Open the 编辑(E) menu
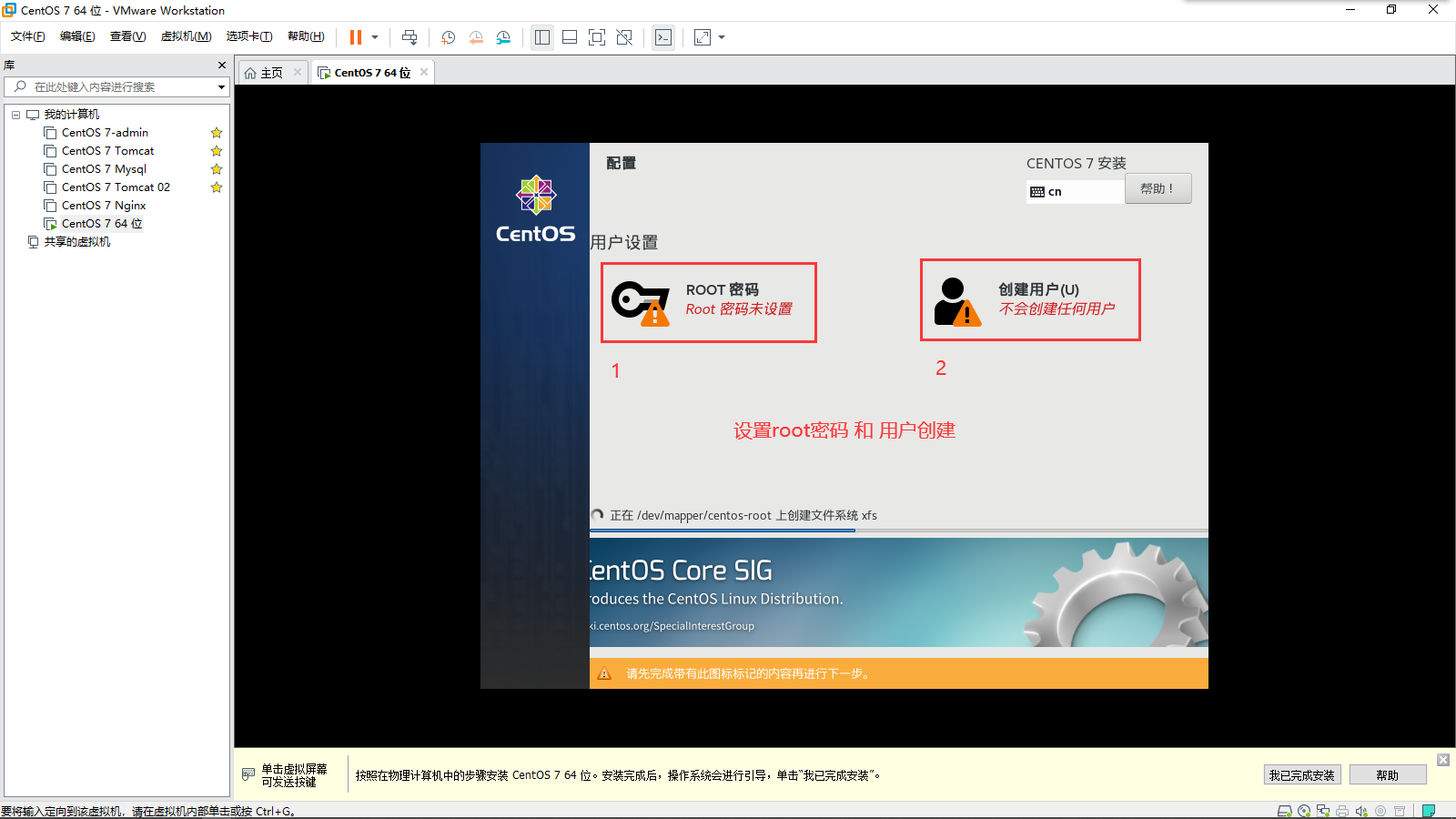The height and width of the screenshot is (819, 1456). click(77, 36)
